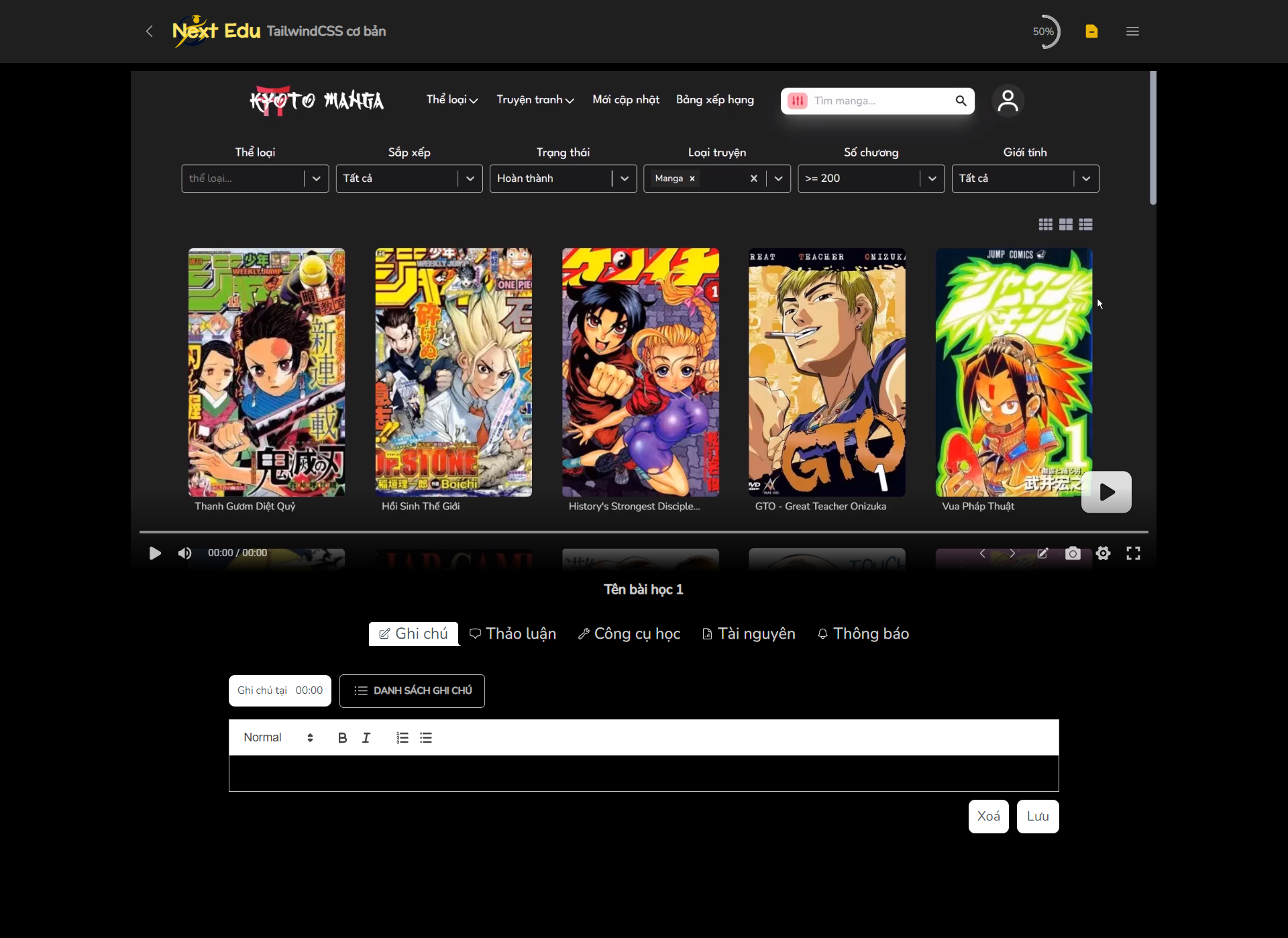The image size is (1288, 938).
Task: Expand the Loại truyện dropdown arrow
Action: [x=778, y=178]
